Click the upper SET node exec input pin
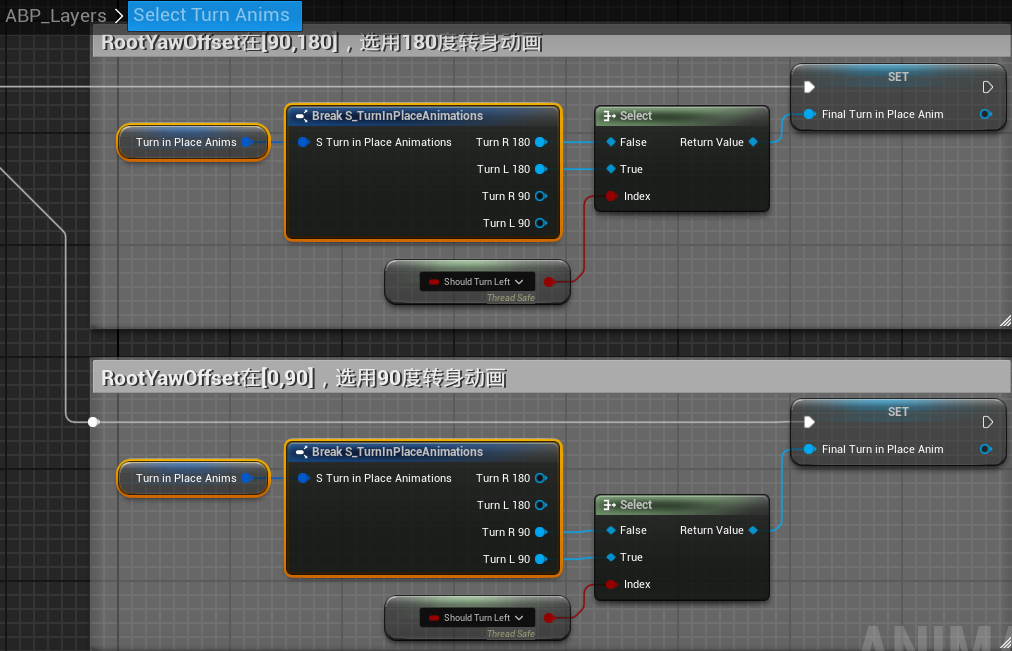Viewport: 1012px width, 651px height. [809, 87]
